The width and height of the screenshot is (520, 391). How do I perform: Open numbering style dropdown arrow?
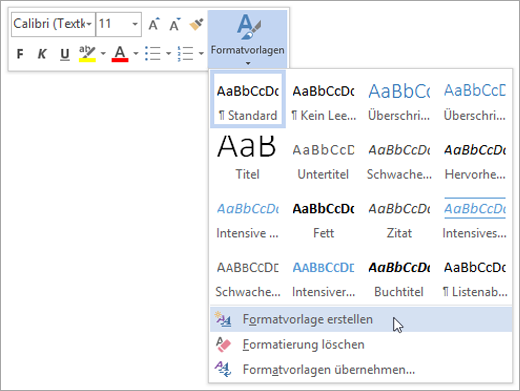tap(201, 54)
